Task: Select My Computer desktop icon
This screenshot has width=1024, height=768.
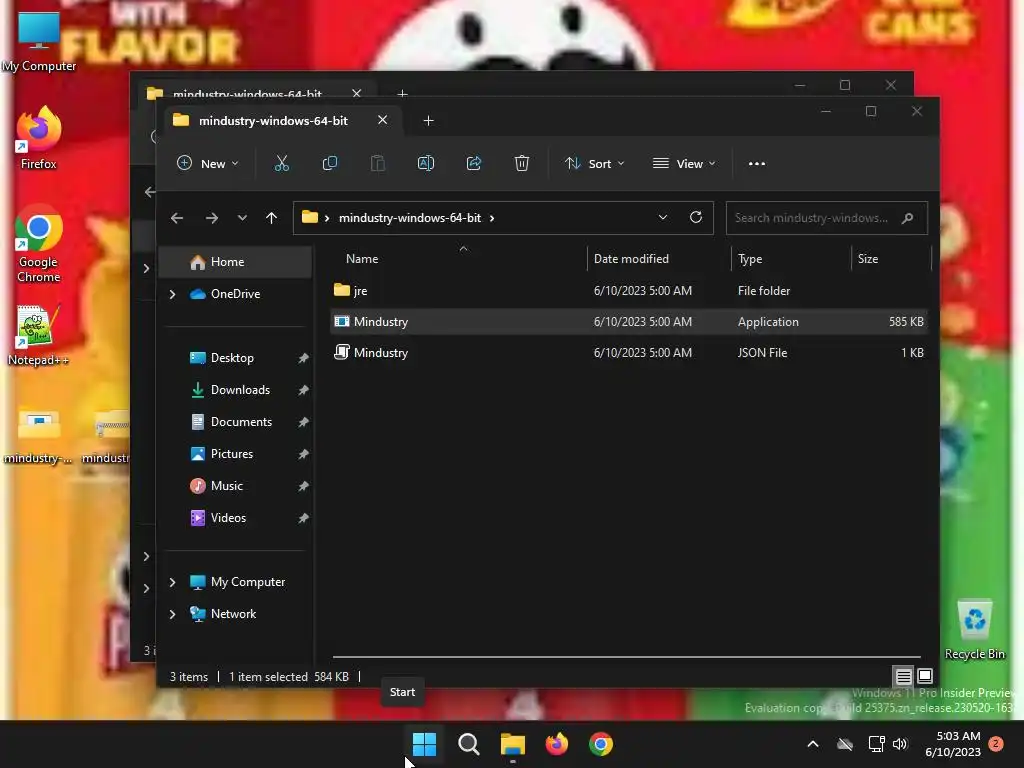Action: [38, 42]
